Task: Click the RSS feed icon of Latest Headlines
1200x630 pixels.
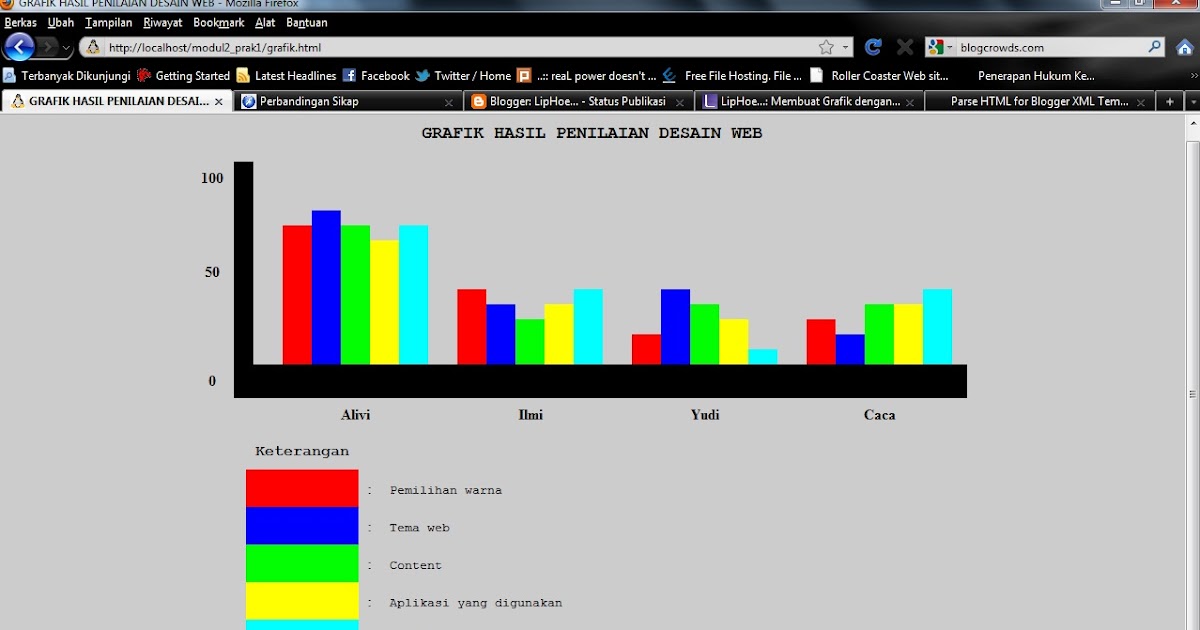Action: pyautogui.click(x=243, y=75)
